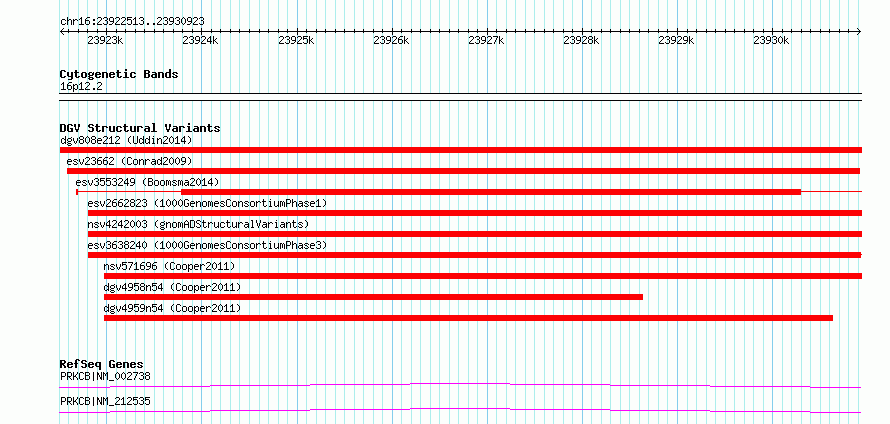Viewport: 890px width, 424px height.
Task: Click the red bar under dgv4958n54
Action: [x=373, y=297]
